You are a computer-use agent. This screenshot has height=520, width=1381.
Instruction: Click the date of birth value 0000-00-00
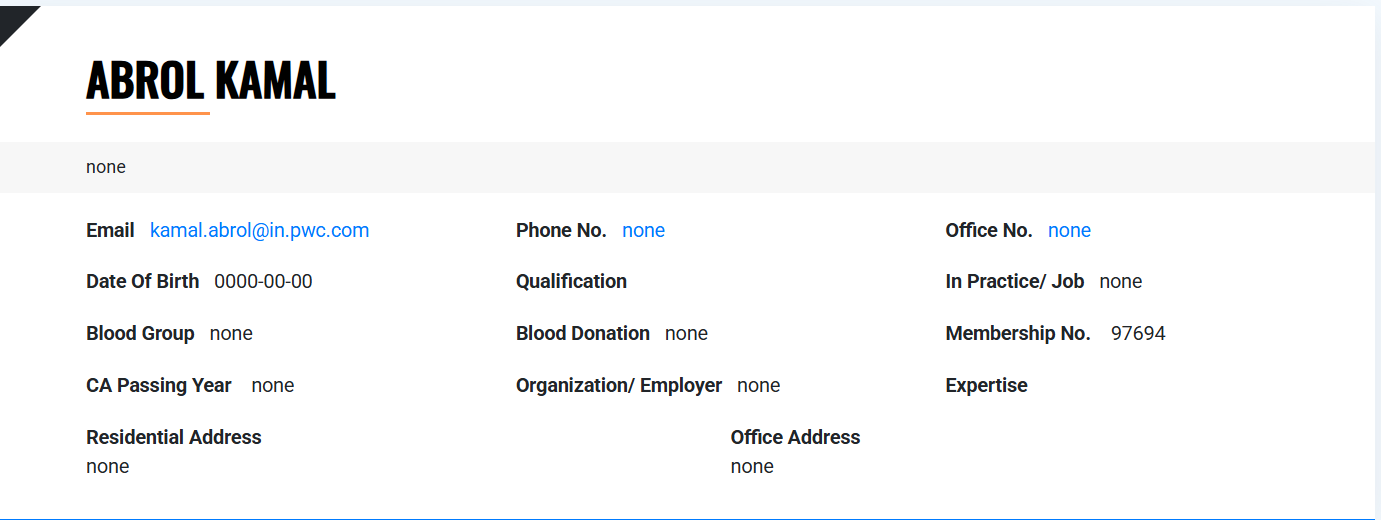[263, 282]
